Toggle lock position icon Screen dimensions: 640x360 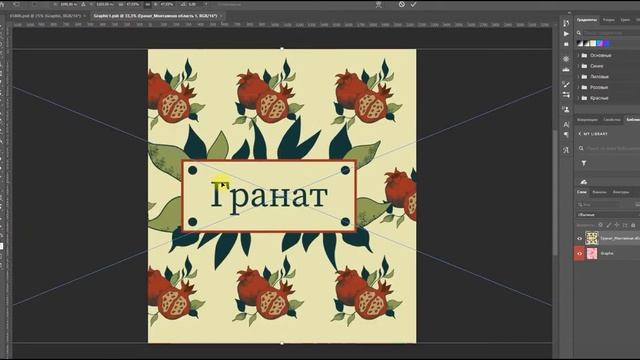click(x=617, y=225)
